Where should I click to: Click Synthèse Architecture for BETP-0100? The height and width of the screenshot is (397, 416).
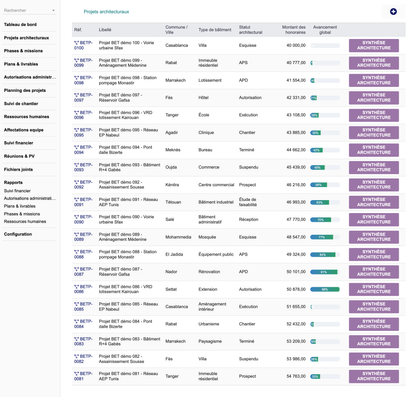(374, 45)
